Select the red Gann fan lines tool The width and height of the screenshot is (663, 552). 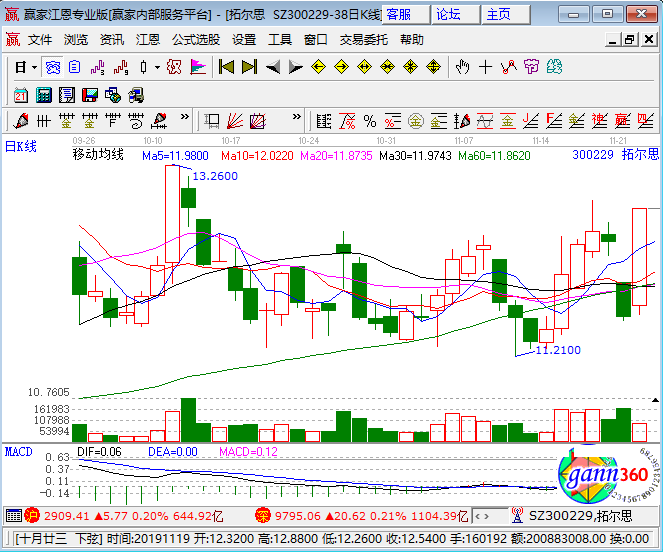point(235,121)
